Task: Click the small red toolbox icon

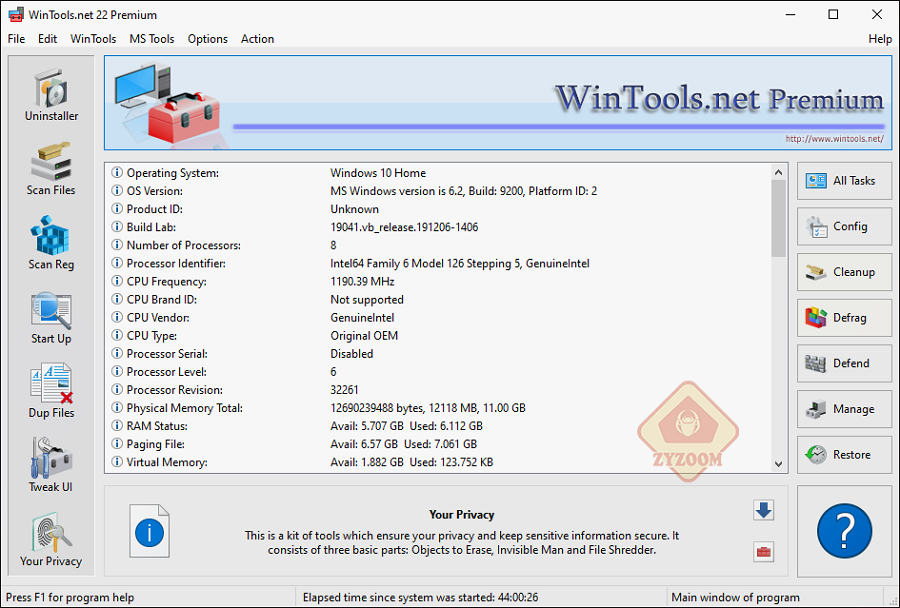Action: pos(763,552)
